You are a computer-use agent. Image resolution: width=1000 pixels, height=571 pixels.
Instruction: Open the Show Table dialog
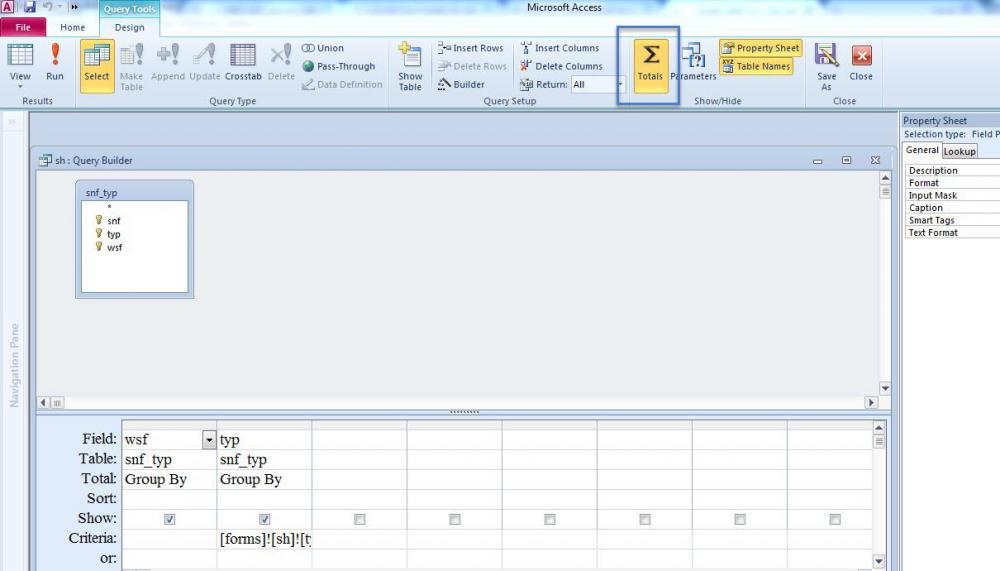tap(410, 67)
